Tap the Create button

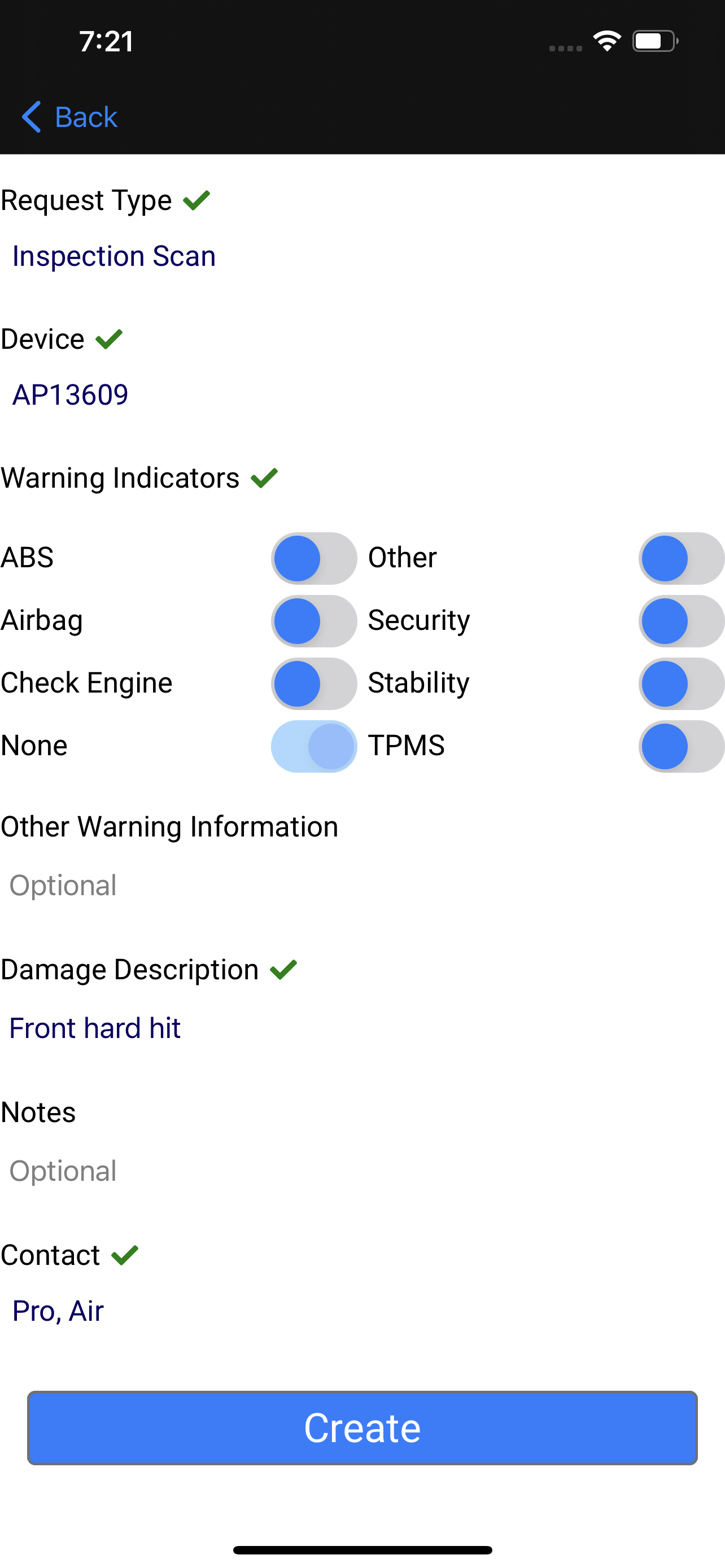click(362, 1428)
